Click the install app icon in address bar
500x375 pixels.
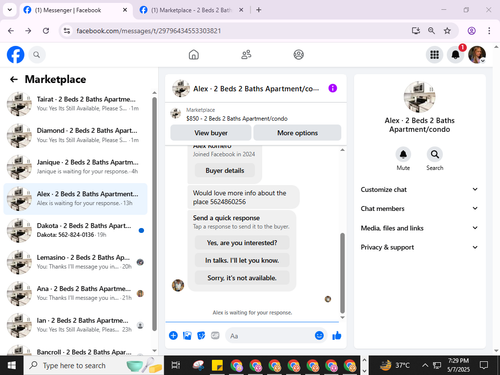[x=415, y=31]
